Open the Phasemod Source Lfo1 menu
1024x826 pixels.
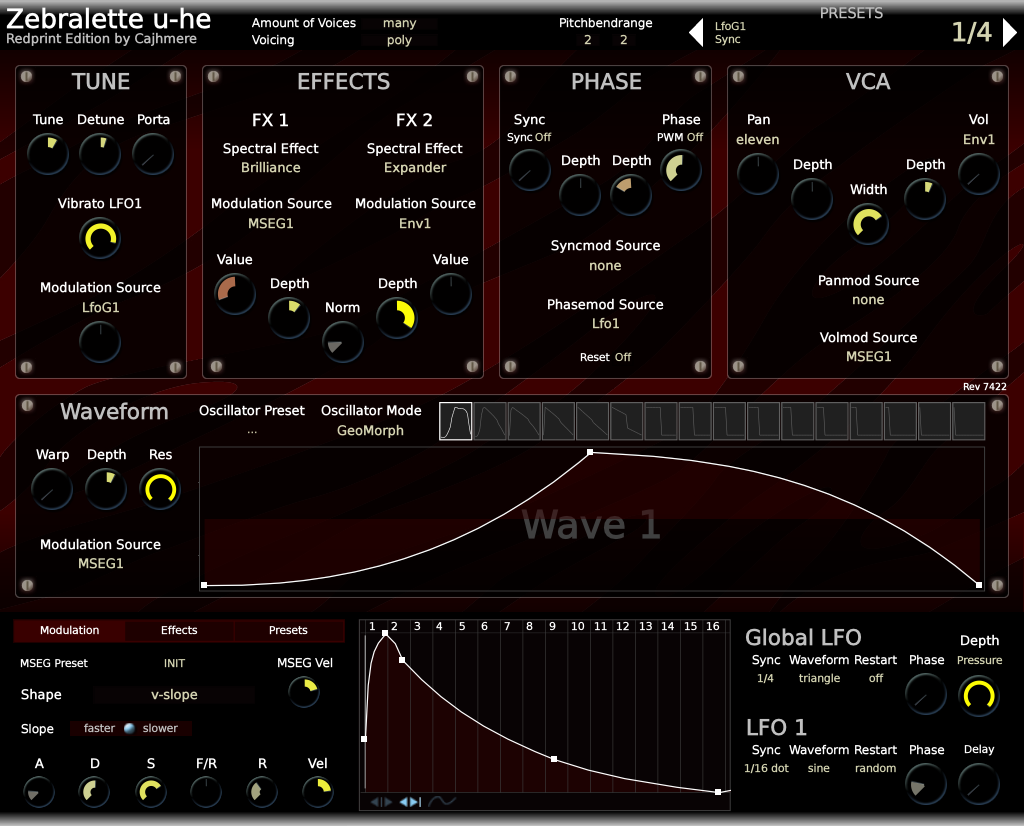click(605, 323)
